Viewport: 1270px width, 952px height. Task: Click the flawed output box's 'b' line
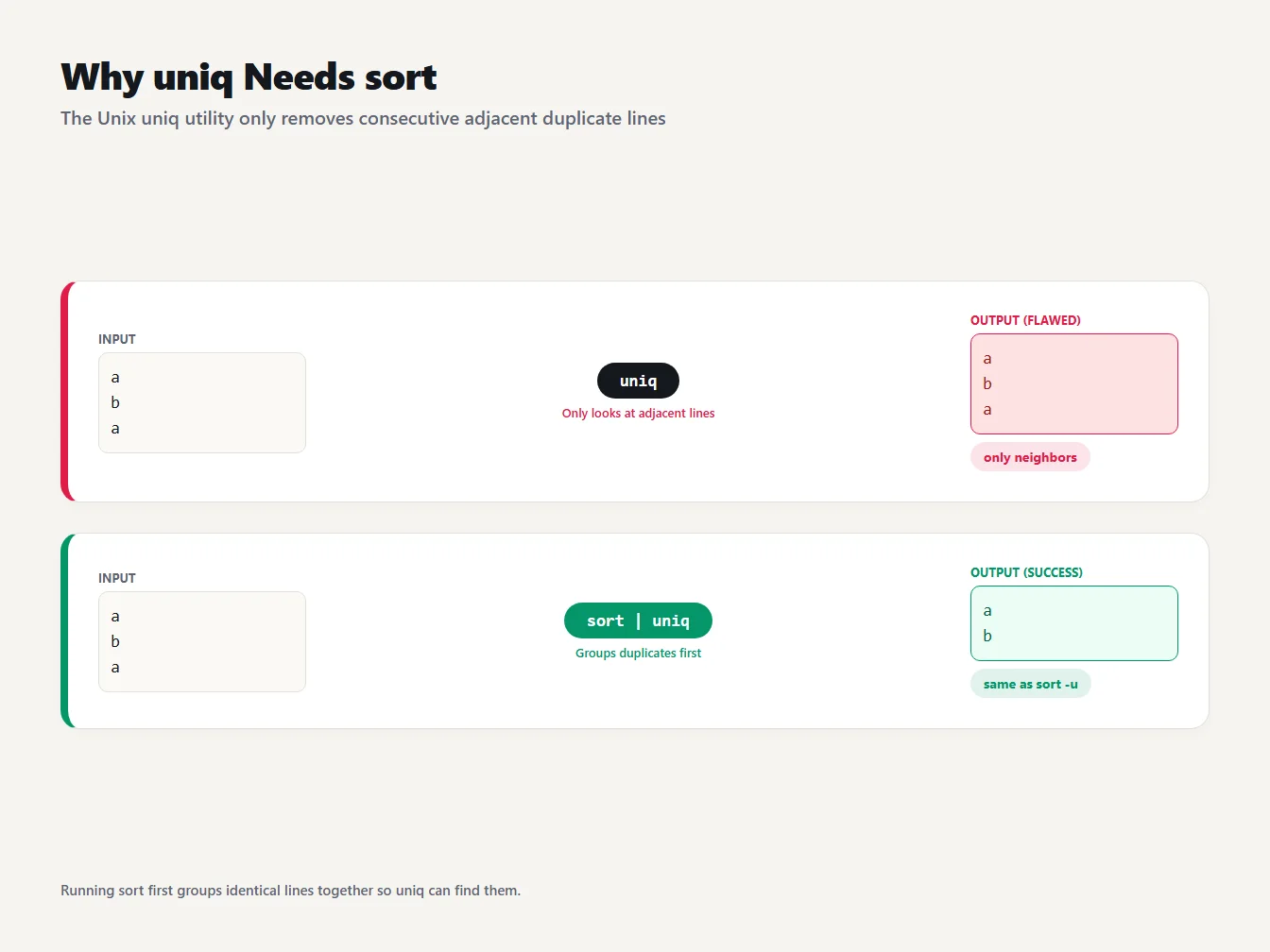pos(987,383)
